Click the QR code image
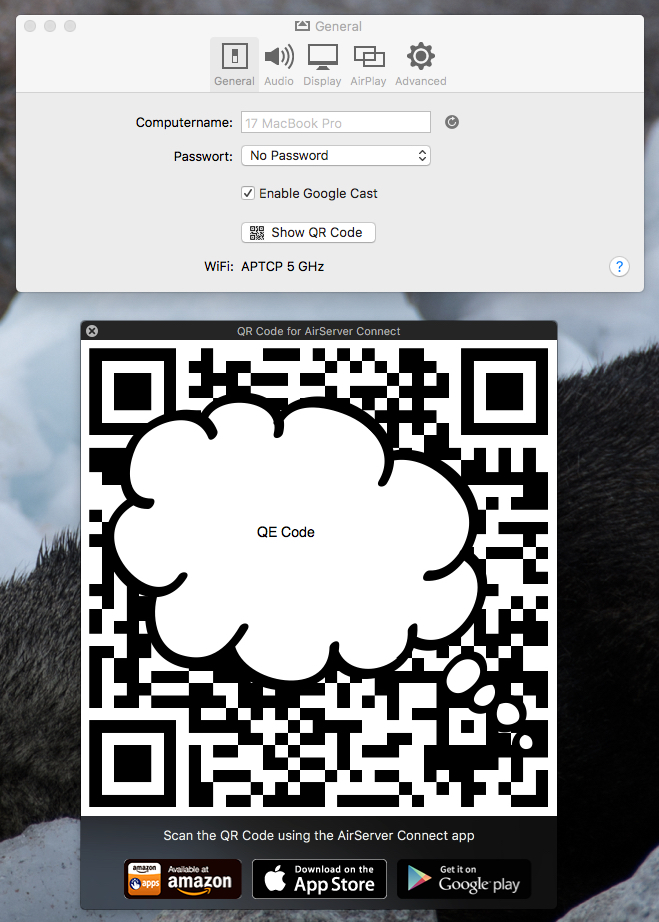659x922 pixels. click(319, 577)
